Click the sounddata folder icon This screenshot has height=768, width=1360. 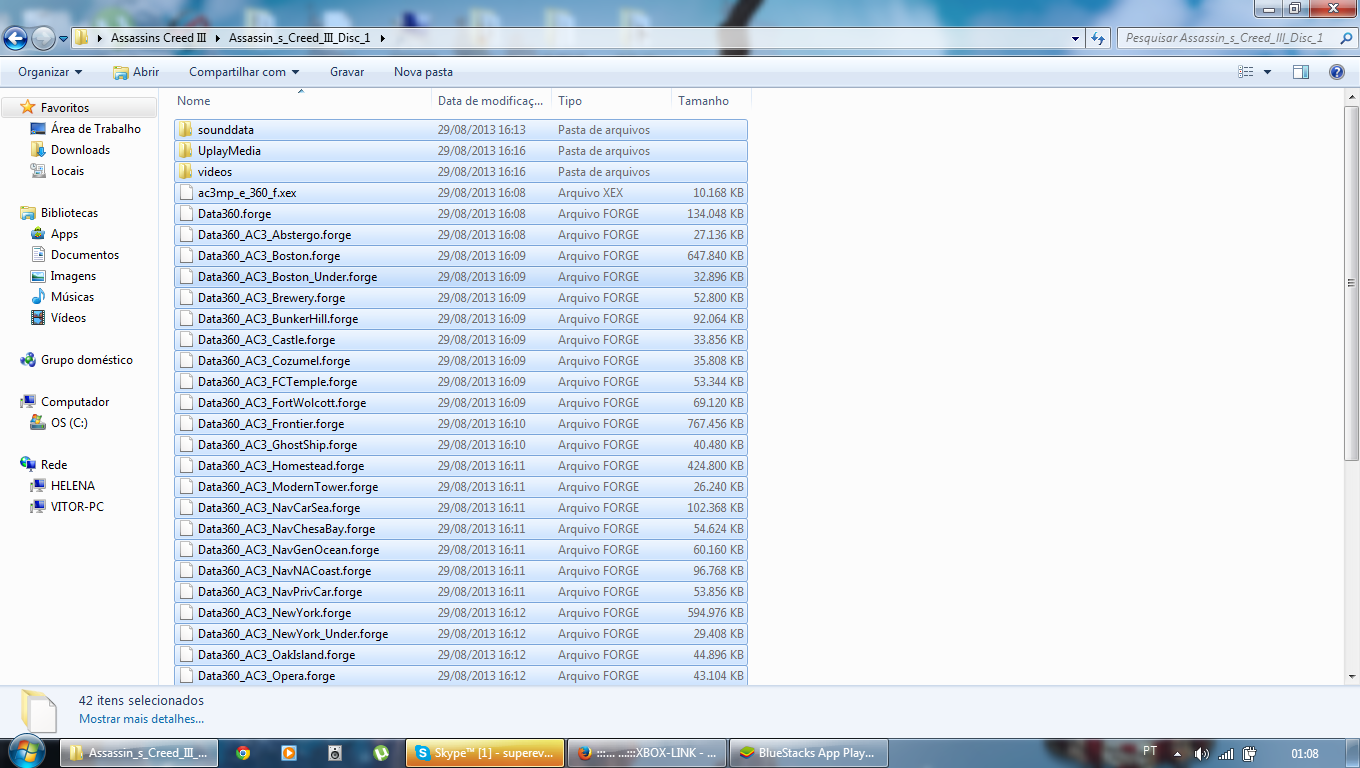(185, 130)
